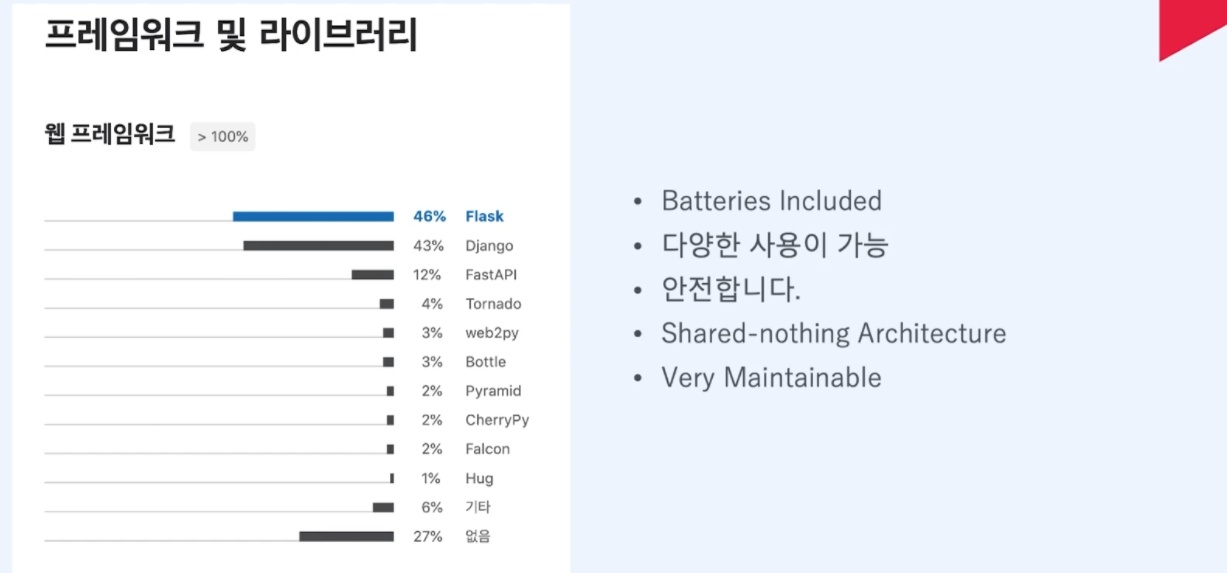
Task: Click the 기타 row bar
Action: point(383,508)
